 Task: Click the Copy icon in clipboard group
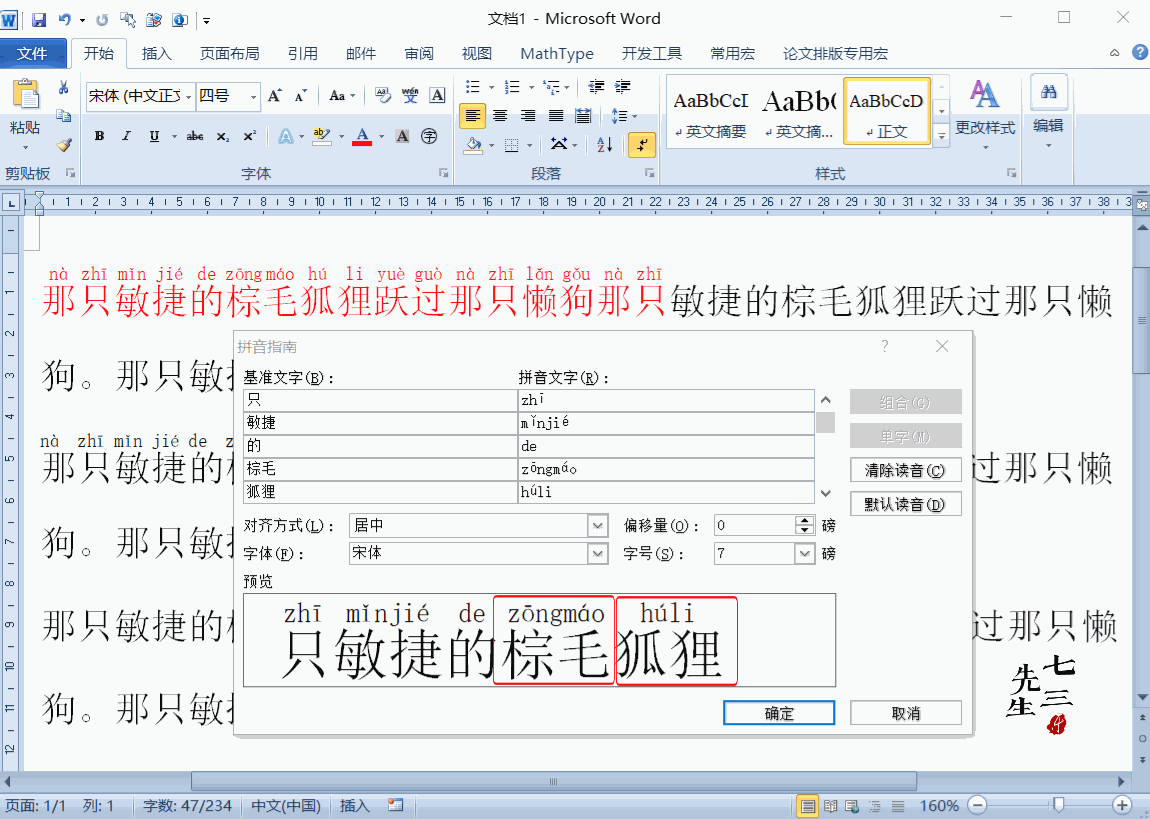coord(64,116)
